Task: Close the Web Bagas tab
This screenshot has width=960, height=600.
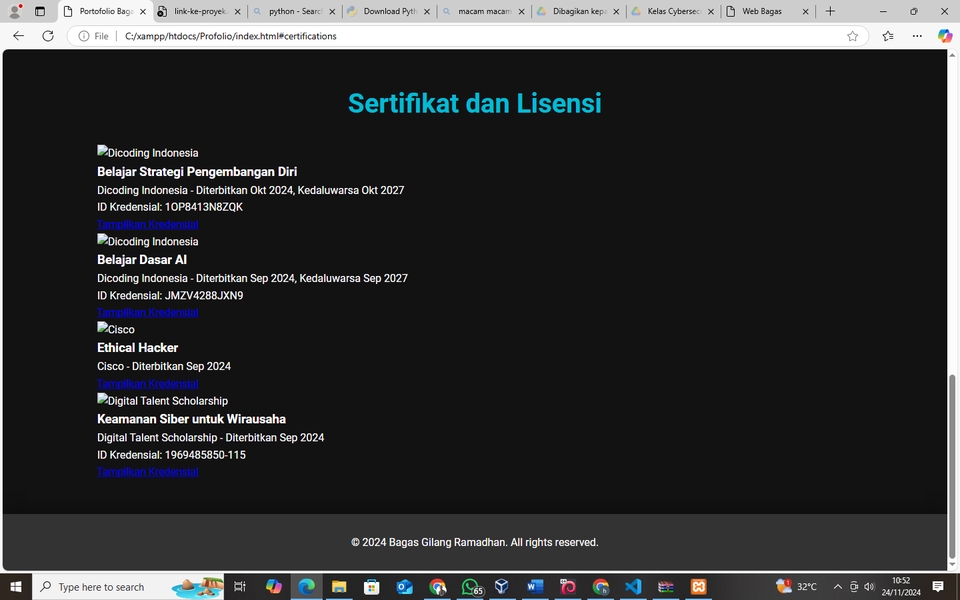Action: [x=805, y=12]
